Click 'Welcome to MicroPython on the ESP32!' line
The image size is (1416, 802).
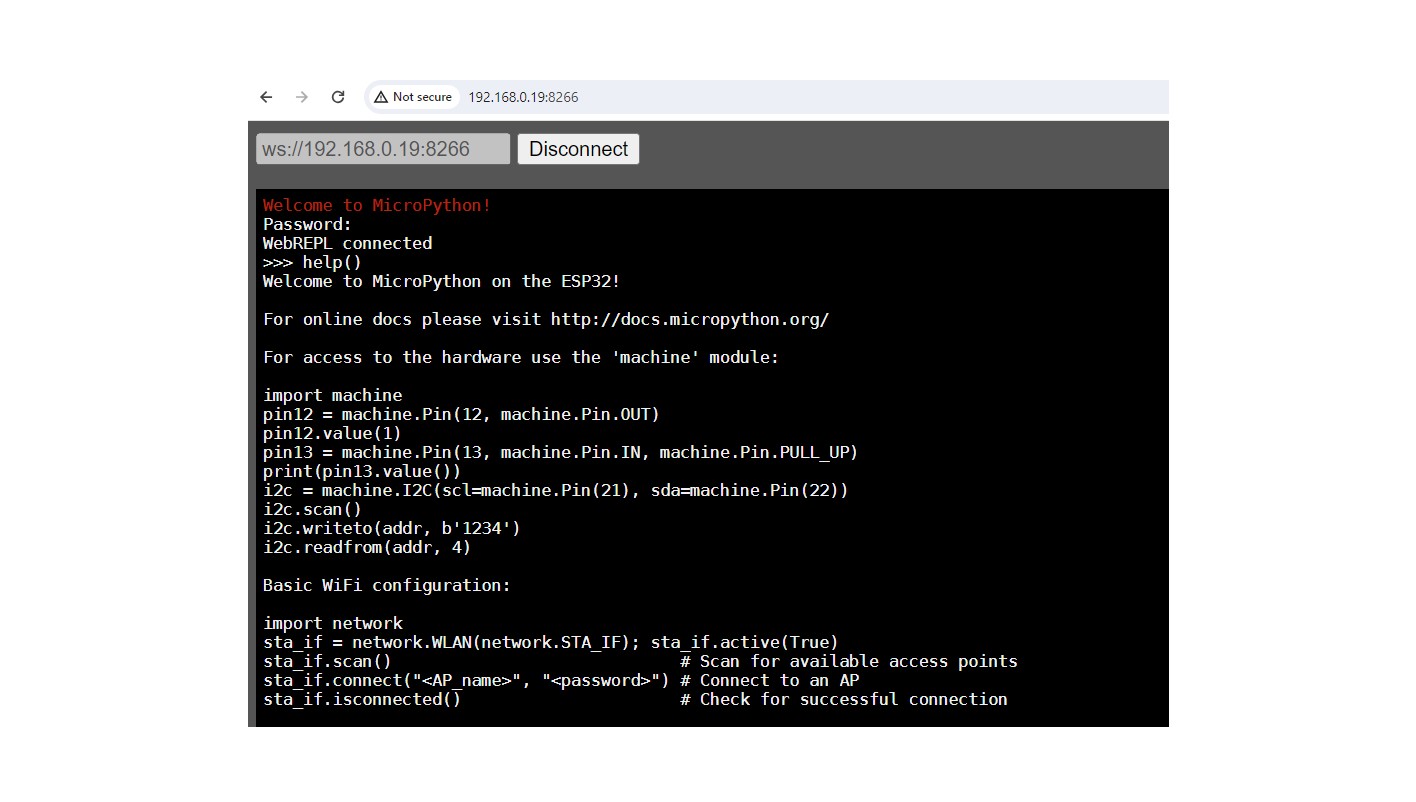[441, 281]
